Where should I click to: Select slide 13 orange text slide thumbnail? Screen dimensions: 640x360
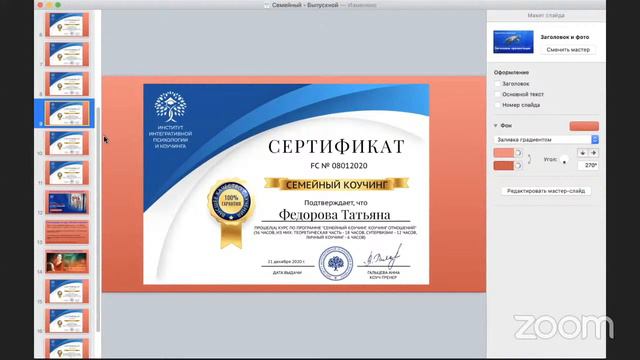67,232
